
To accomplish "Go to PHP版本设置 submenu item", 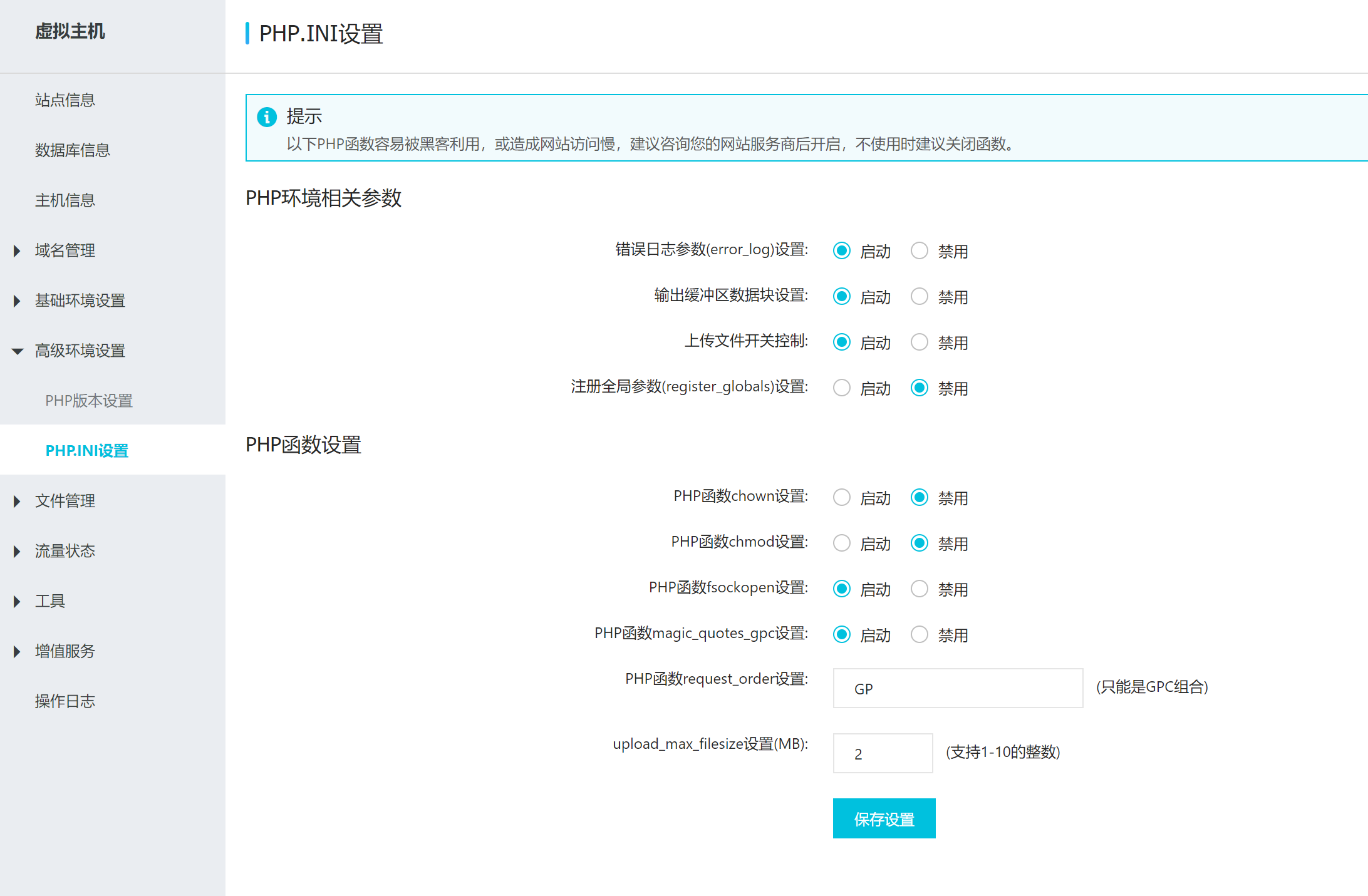I will pyautogui.click(x=89, y=401).
